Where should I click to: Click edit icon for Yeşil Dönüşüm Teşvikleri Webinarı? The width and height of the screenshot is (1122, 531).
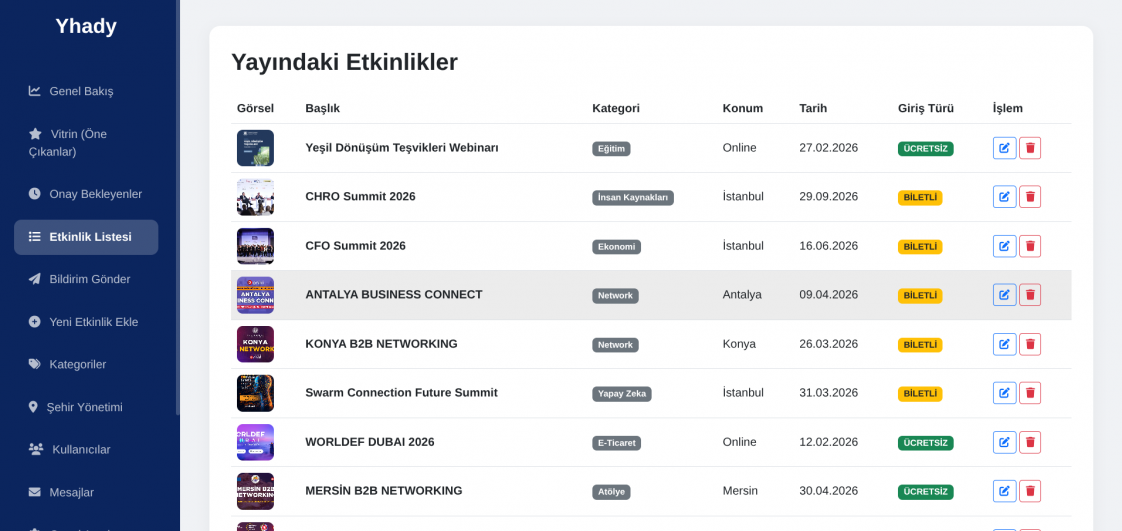(1004, 148)
